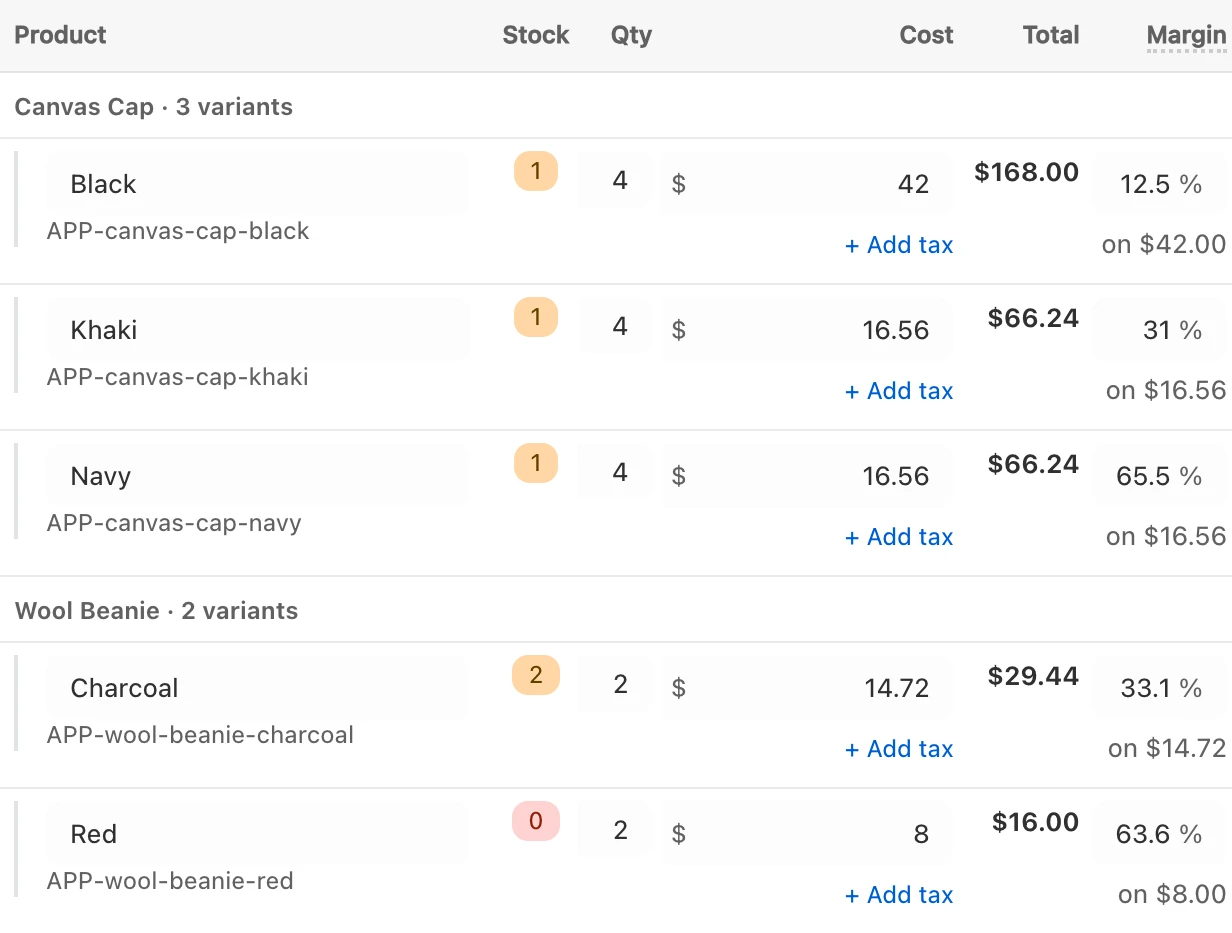Click Red beanie stock badge showing 0
1232x933 pixels.
pos(536,821)
